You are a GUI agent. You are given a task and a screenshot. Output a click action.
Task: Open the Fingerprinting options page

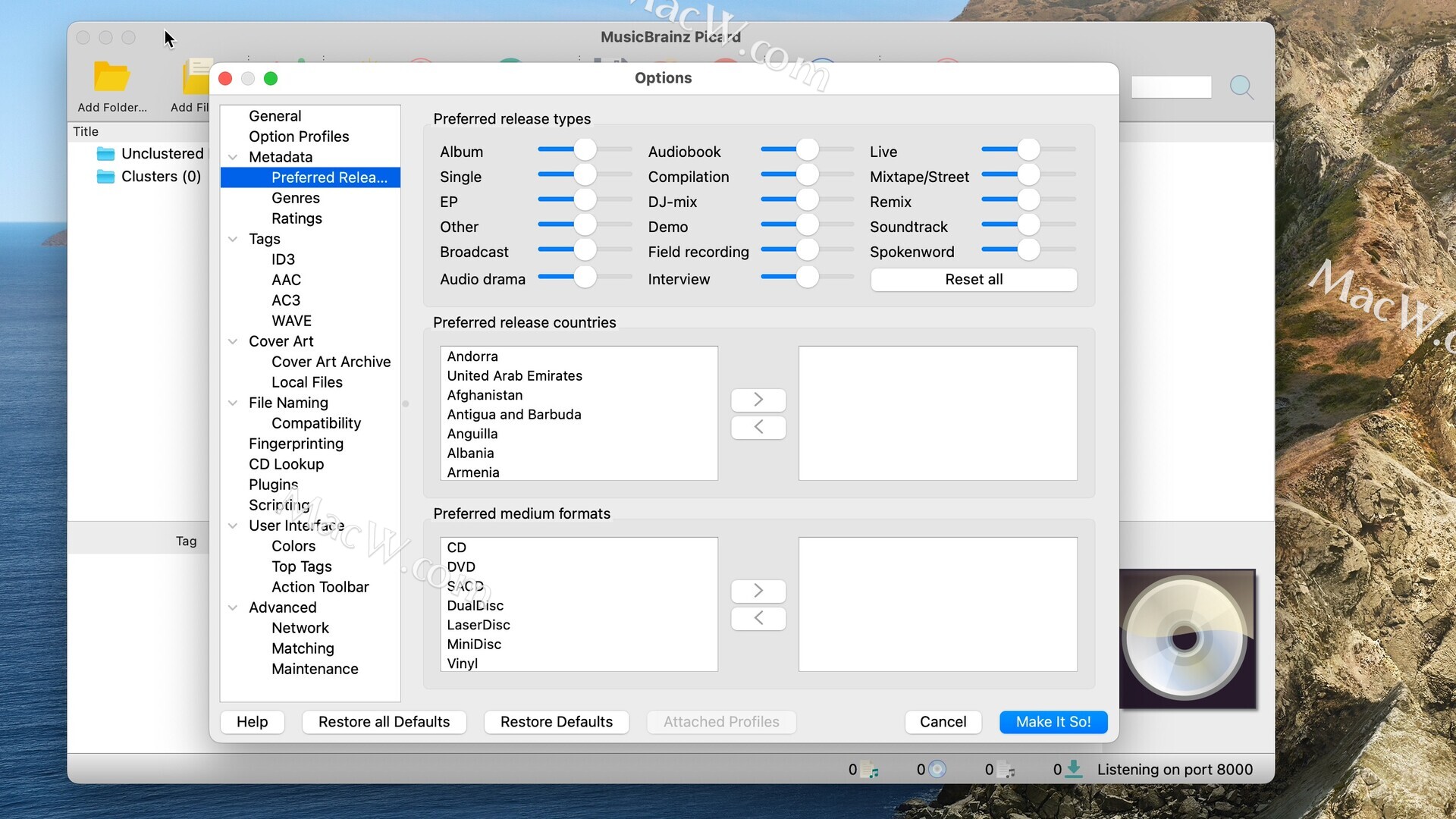click(x=296, y=444)
